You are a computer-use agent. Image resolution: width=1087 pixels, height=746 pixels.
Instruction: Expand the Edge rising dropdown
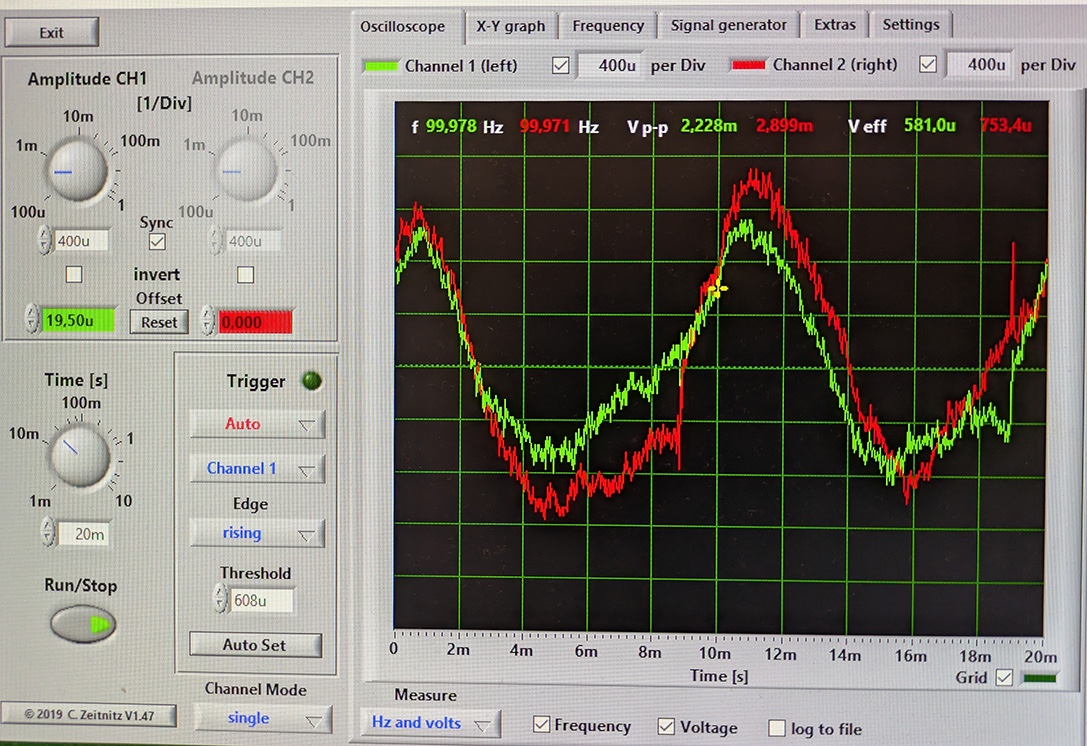click(x=257, y=534)
